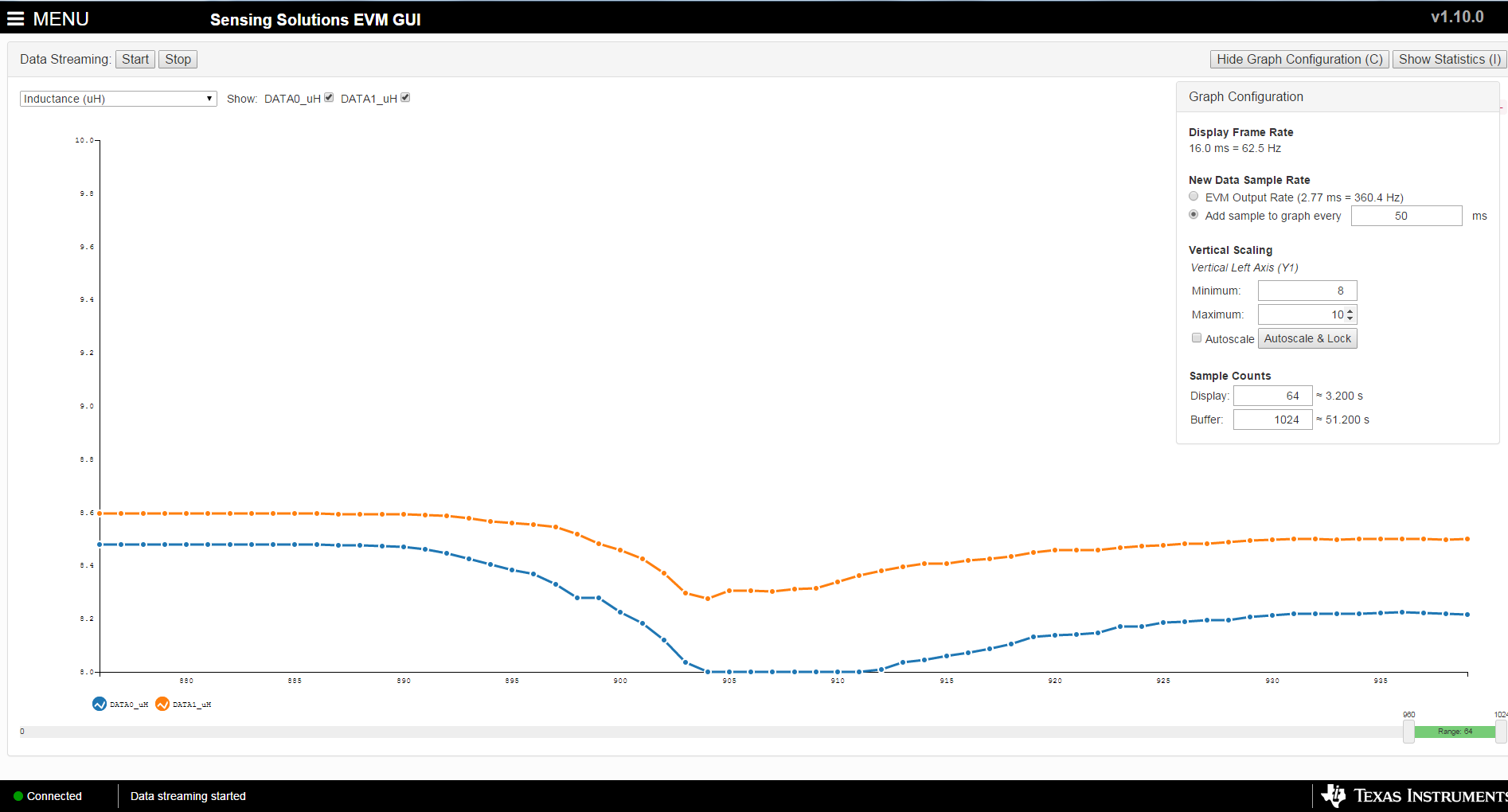
Task: Enable the Autoscale checkbox
Action: pyautogui.click(x=1197, y=338)
